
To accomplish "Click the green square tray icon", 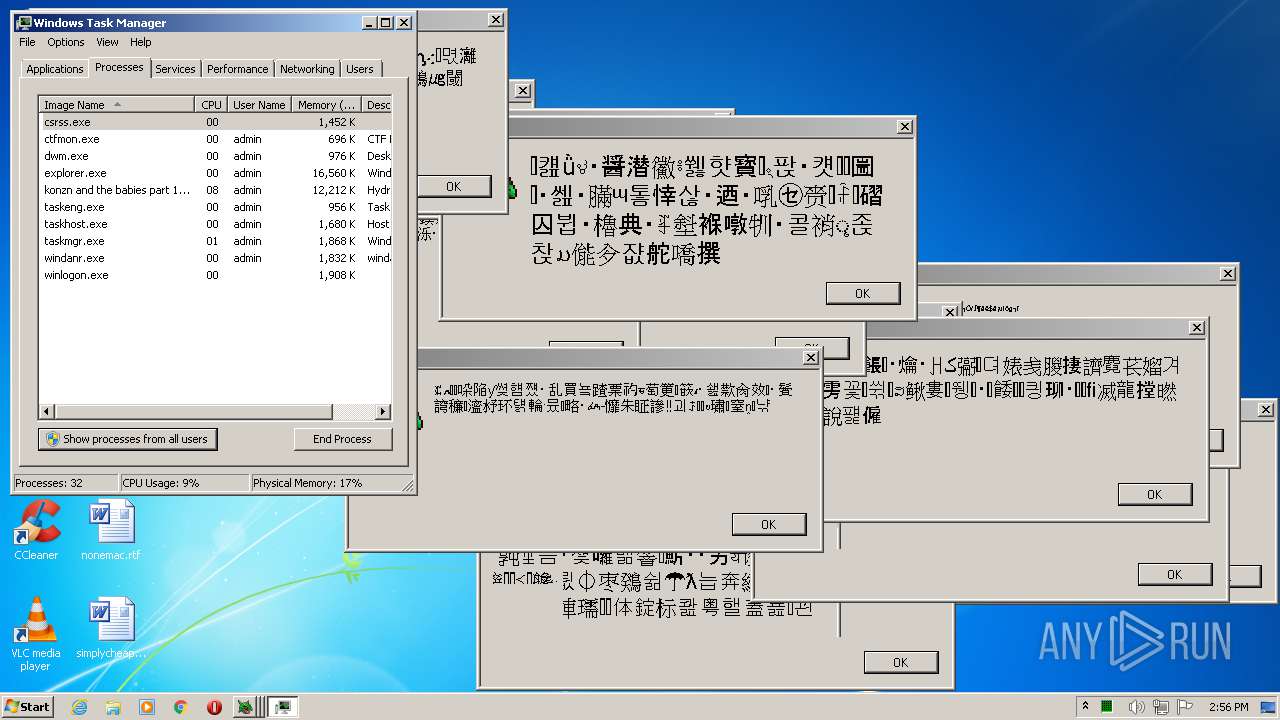I will pos(1107,707).
